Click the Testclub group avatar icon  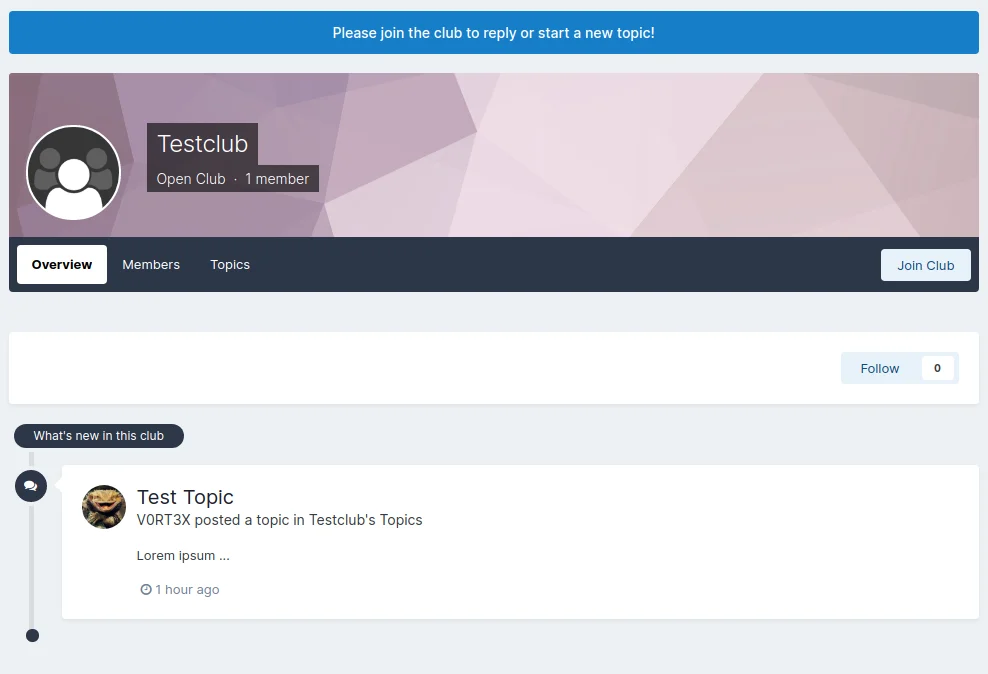pos(73,173)
